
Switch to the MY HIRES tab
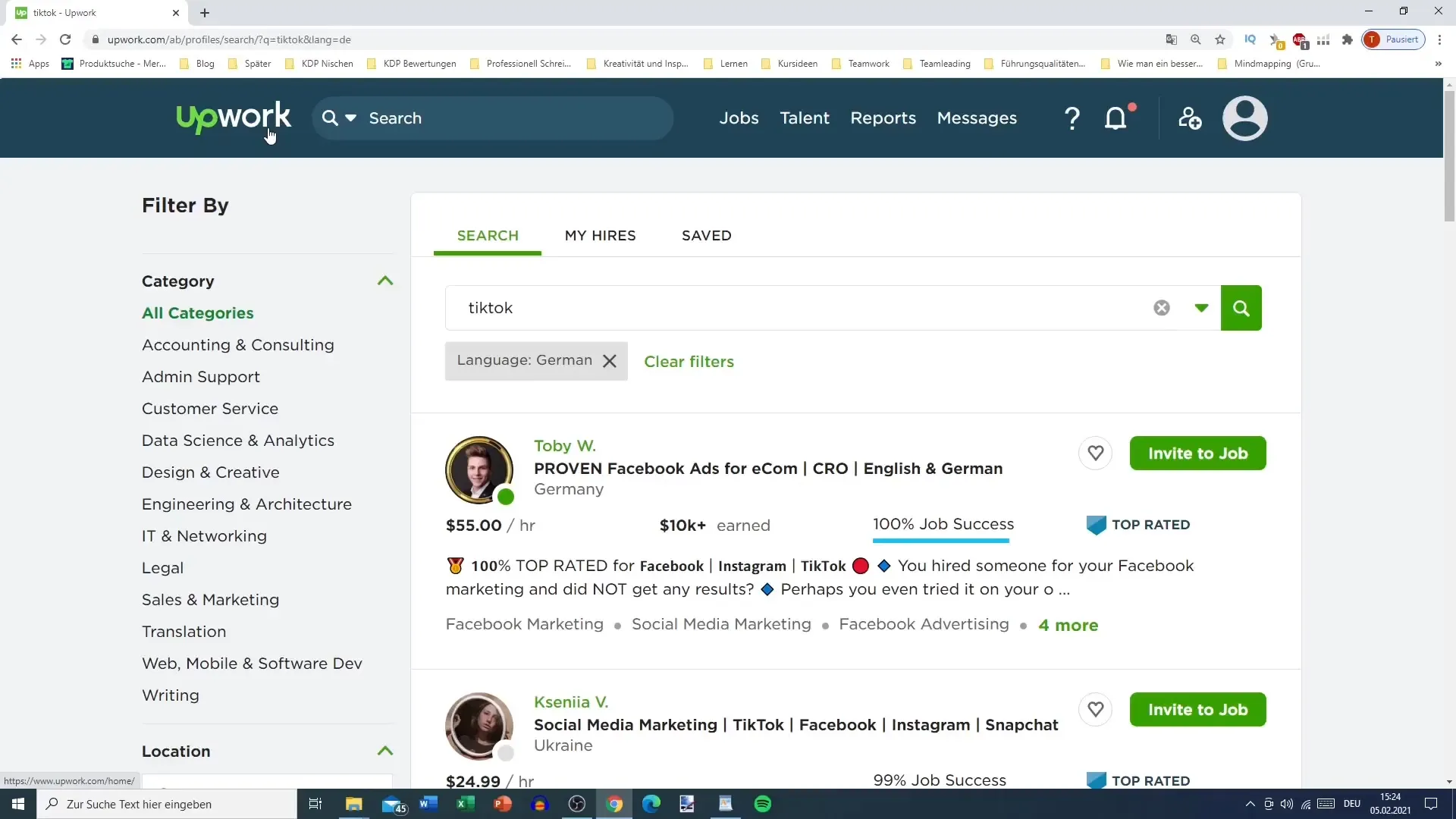coord(600,236)
